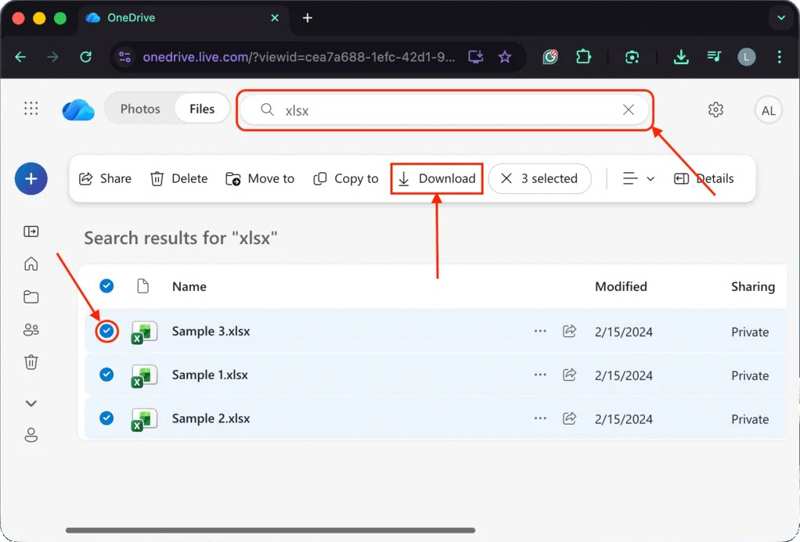Open Sample 3.xlsx file name
The width and height of the screenshot is (800, 542).
[x=211, y=331]
